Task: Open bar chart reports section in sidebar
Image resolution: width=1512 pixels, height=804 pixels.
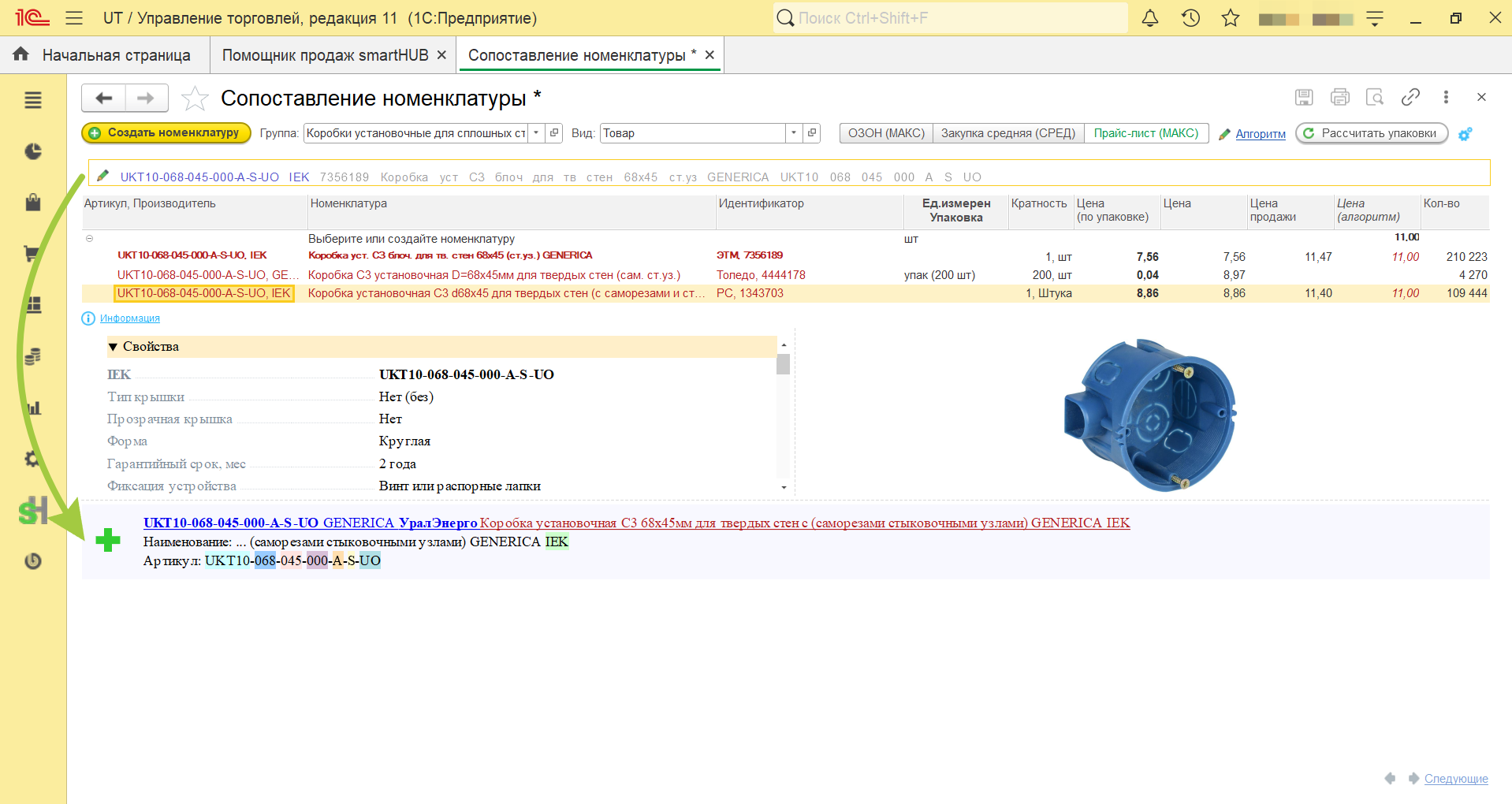Action: (32, 408)
